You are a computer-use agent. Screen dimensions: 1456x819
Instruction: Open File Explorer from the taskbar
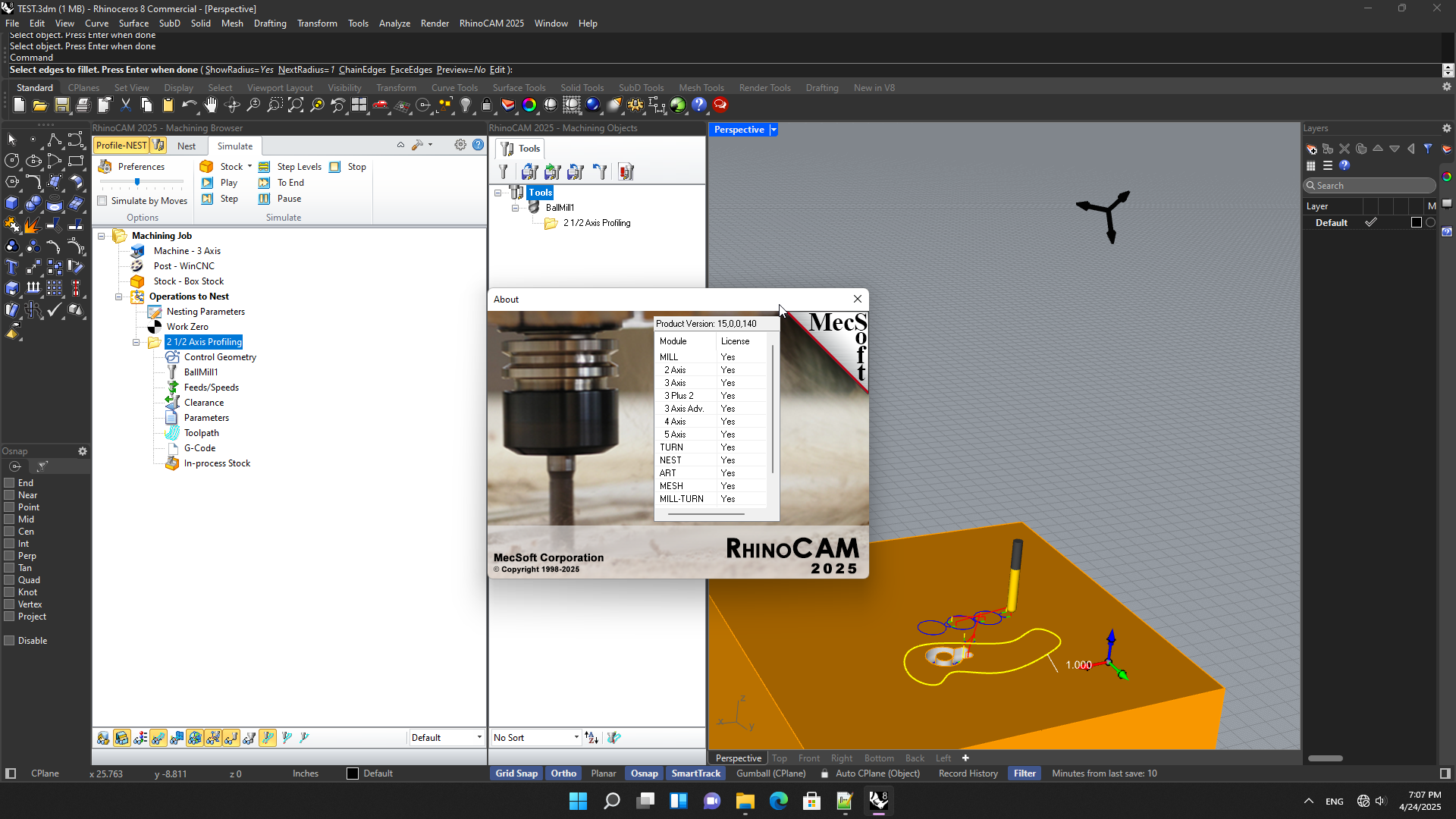point(745,801)
